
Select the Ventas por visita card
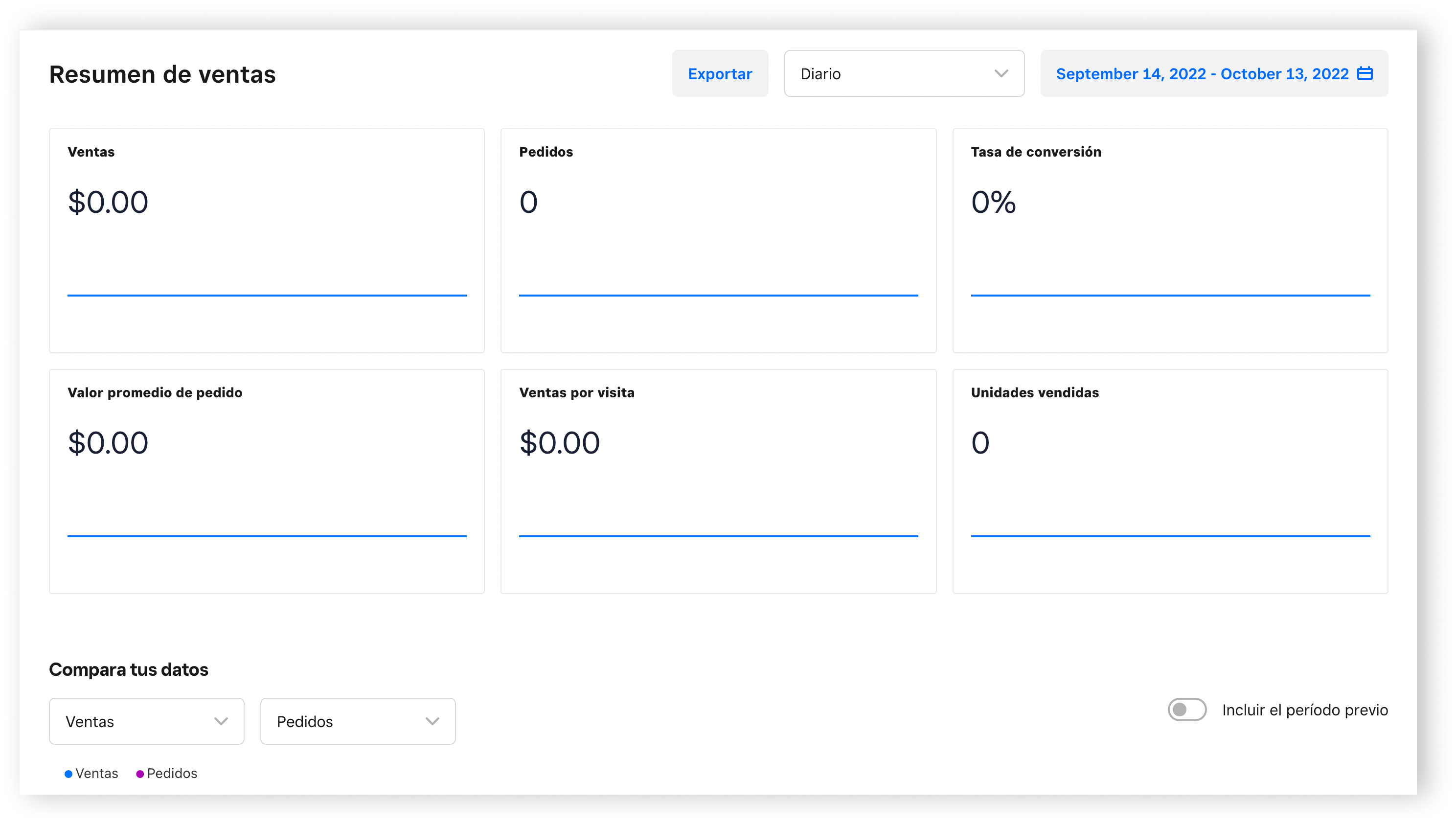[x=718, y=481]
